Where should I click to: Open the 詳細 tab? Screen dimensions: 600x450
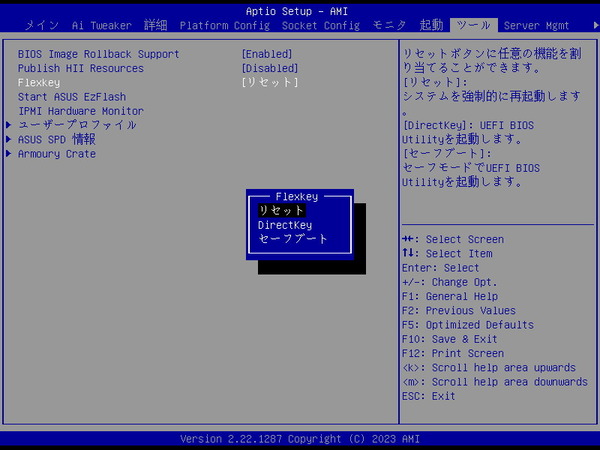156,24
